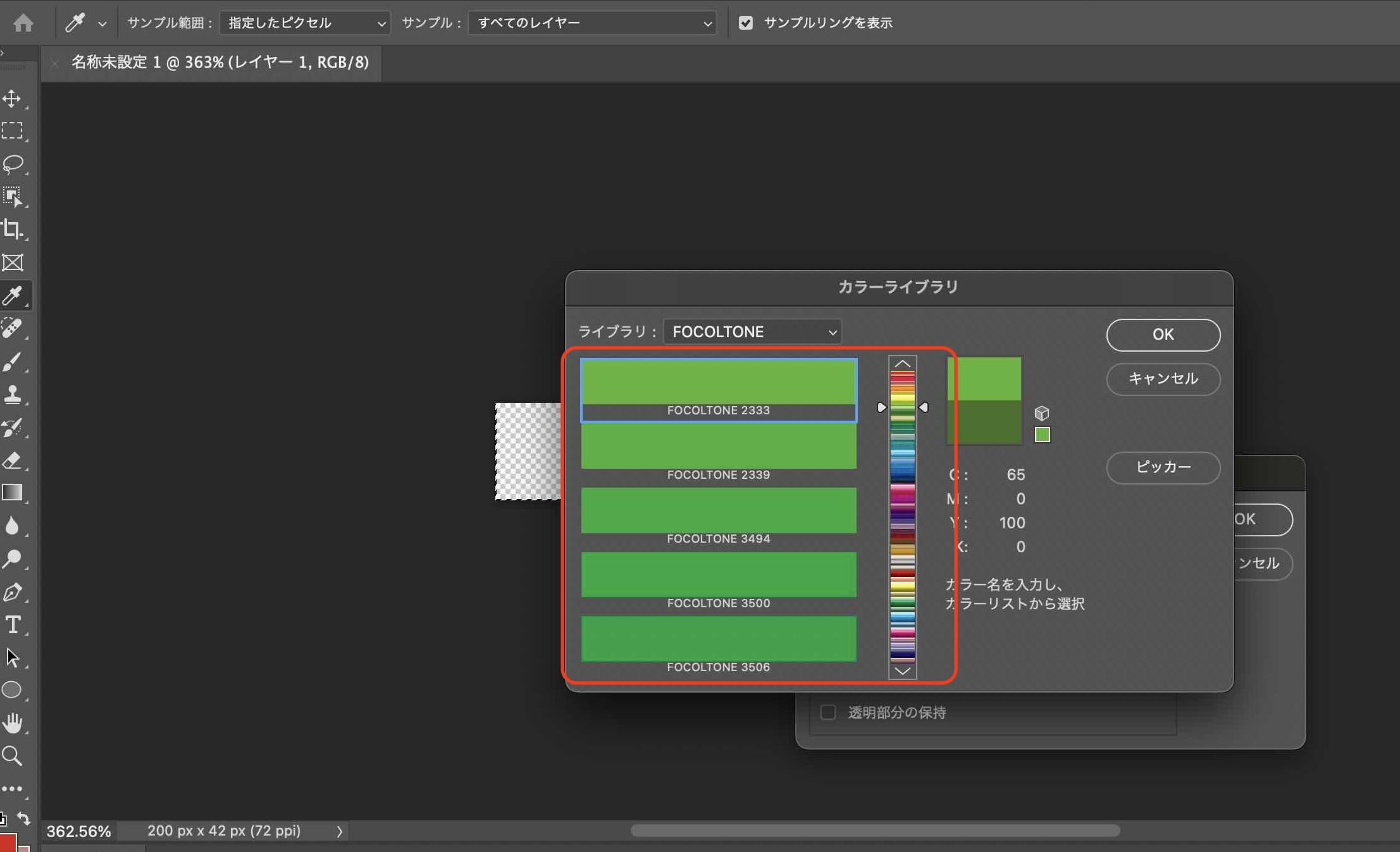This screenshot has width=1400, height=852.
Task: Click the C value 65
Action: [x=1015, y=475]
